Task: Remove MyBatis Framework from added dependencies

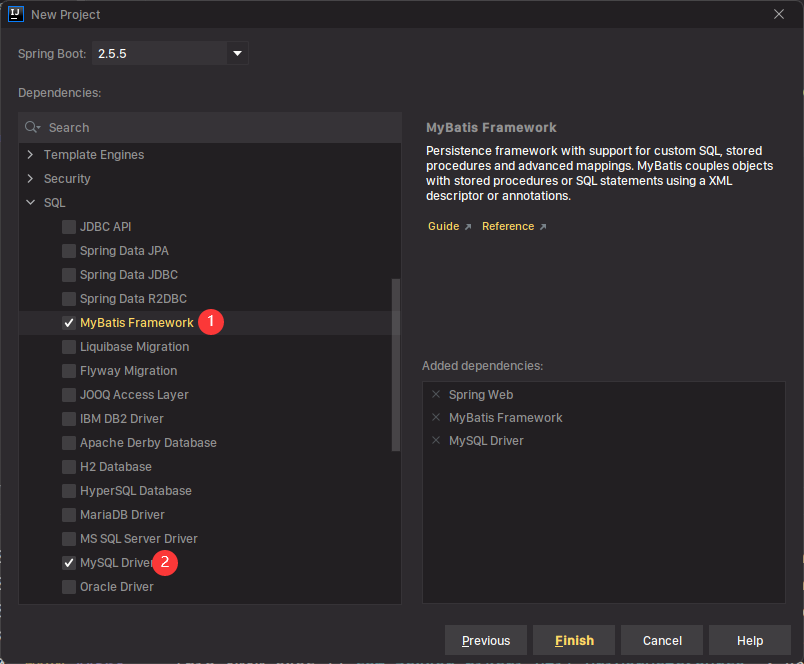Action: 436,417
